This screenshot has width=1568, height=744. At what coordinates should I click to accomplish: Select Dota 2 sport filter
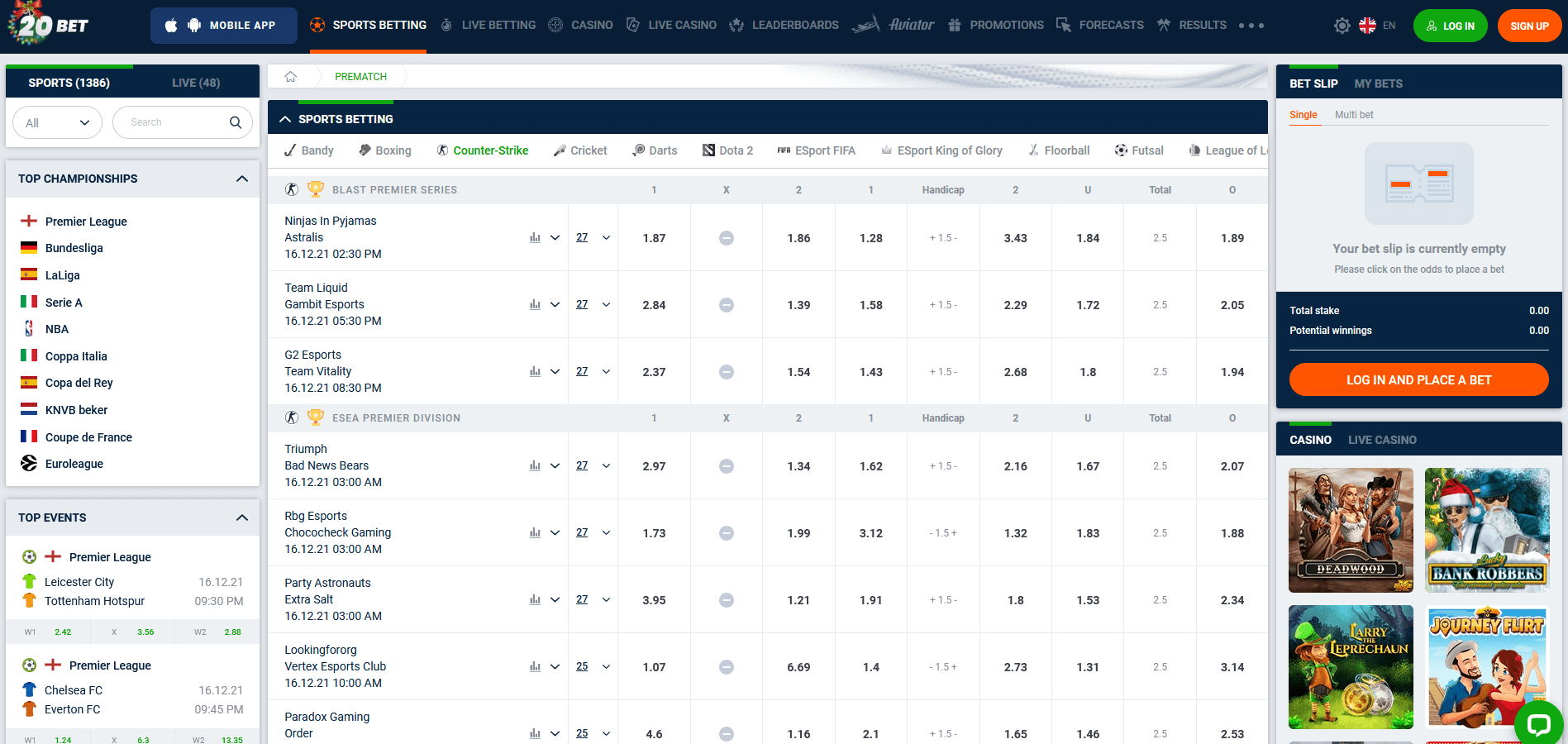[x=727, y=150]
